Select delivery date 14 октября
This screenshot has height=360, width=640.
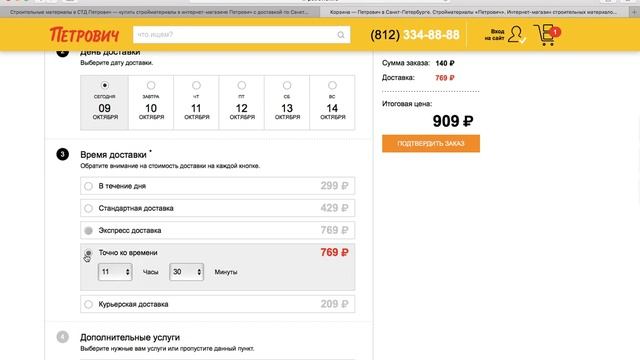[332, 102]
